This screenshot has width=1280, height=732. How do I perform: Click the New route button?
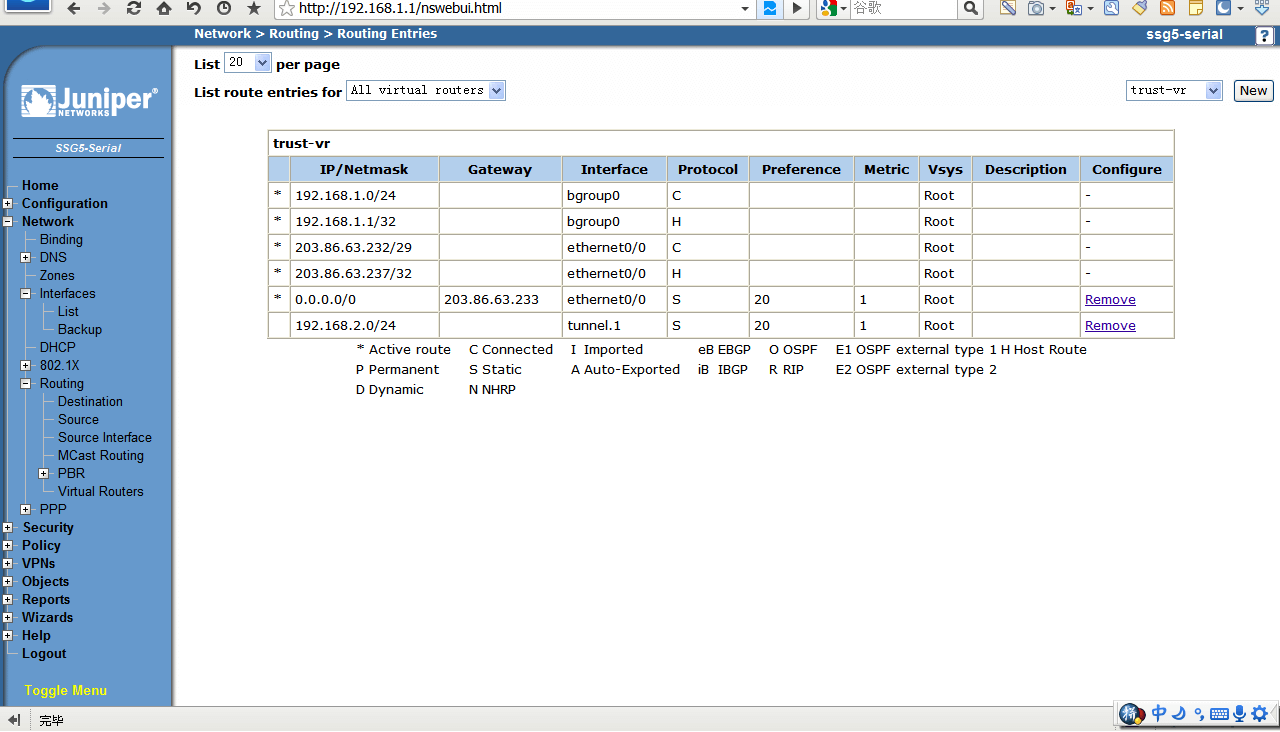(1253, 91)
